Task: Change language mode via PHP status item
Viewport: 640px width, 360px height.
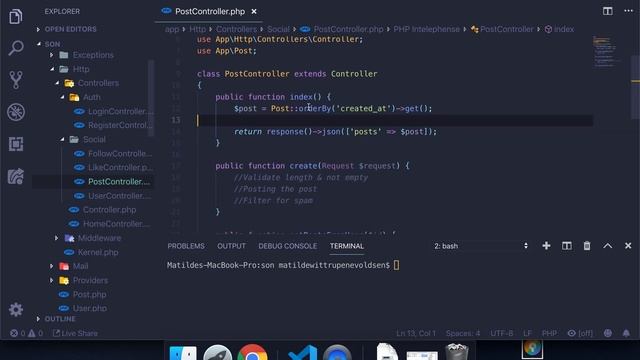Action: click(x=549, y=333)
